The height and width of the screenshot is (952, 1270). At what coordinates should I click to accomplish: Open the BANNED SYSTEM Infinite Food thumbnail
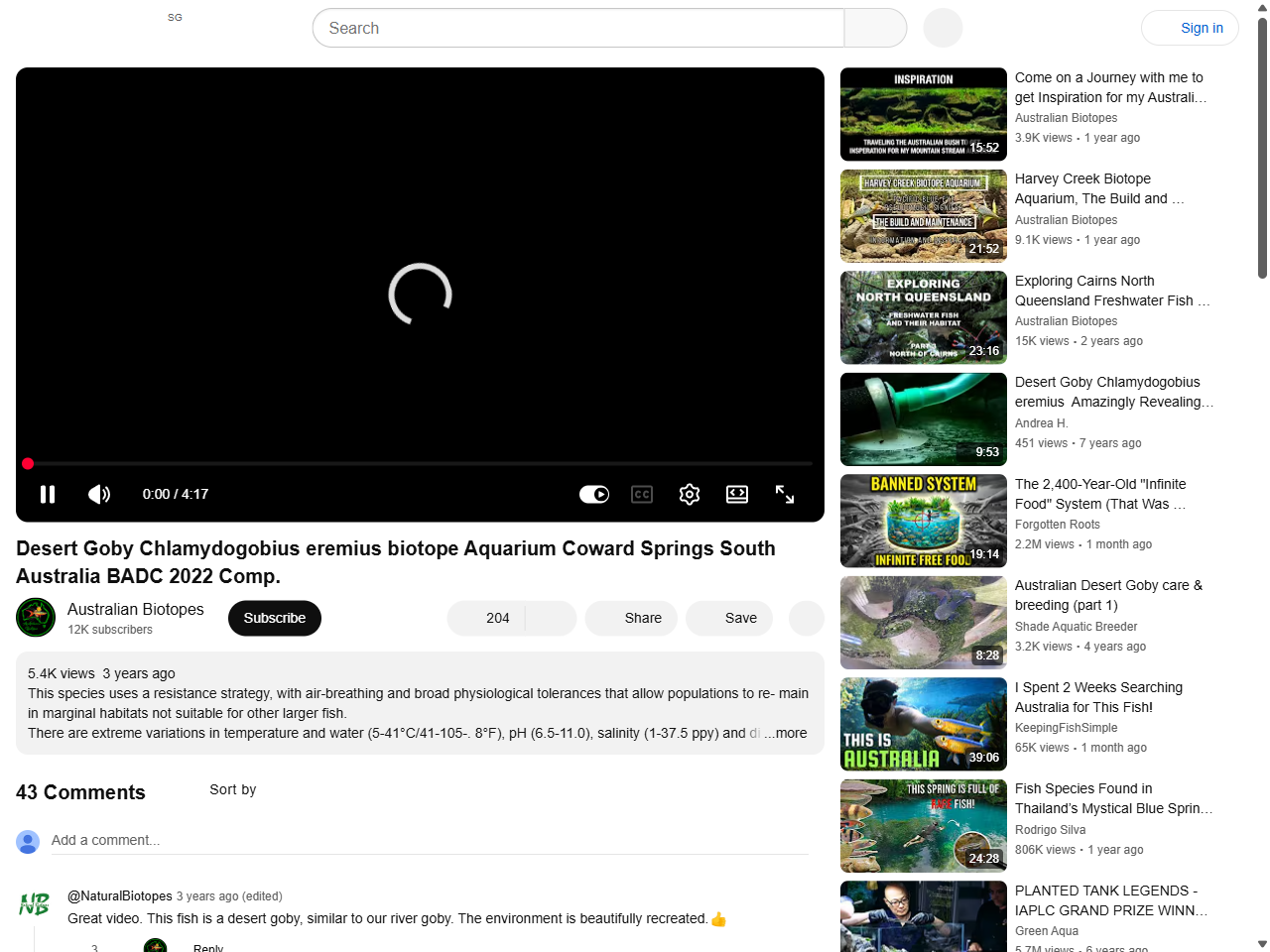pyautogui.click(x=924, y=521)
